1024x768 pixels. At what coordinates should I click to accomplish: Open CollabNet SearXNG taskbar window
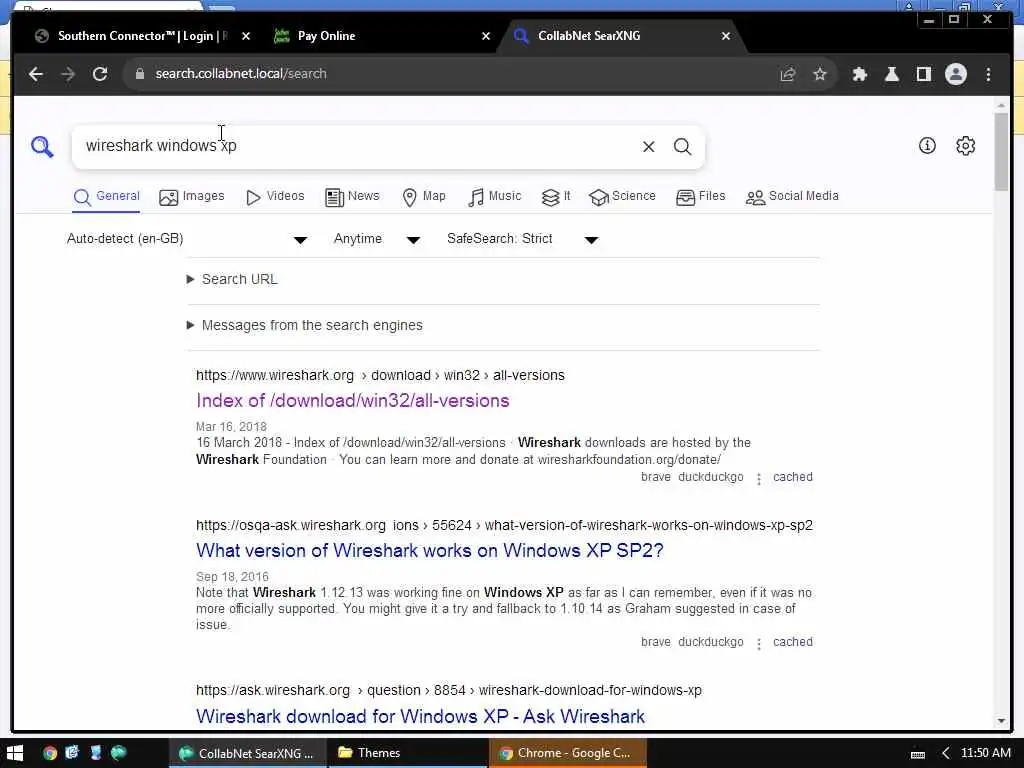[247, 754]
